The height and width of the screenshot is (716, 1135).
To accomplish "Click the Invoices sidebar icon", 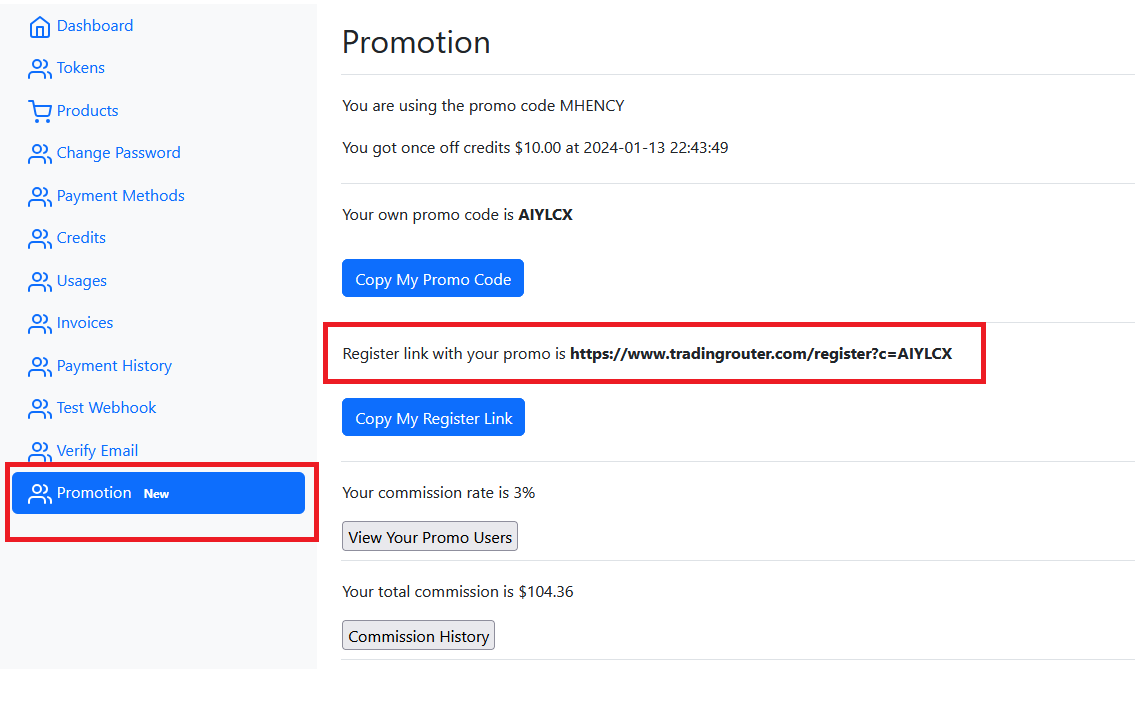I will (x=40, y=324).
